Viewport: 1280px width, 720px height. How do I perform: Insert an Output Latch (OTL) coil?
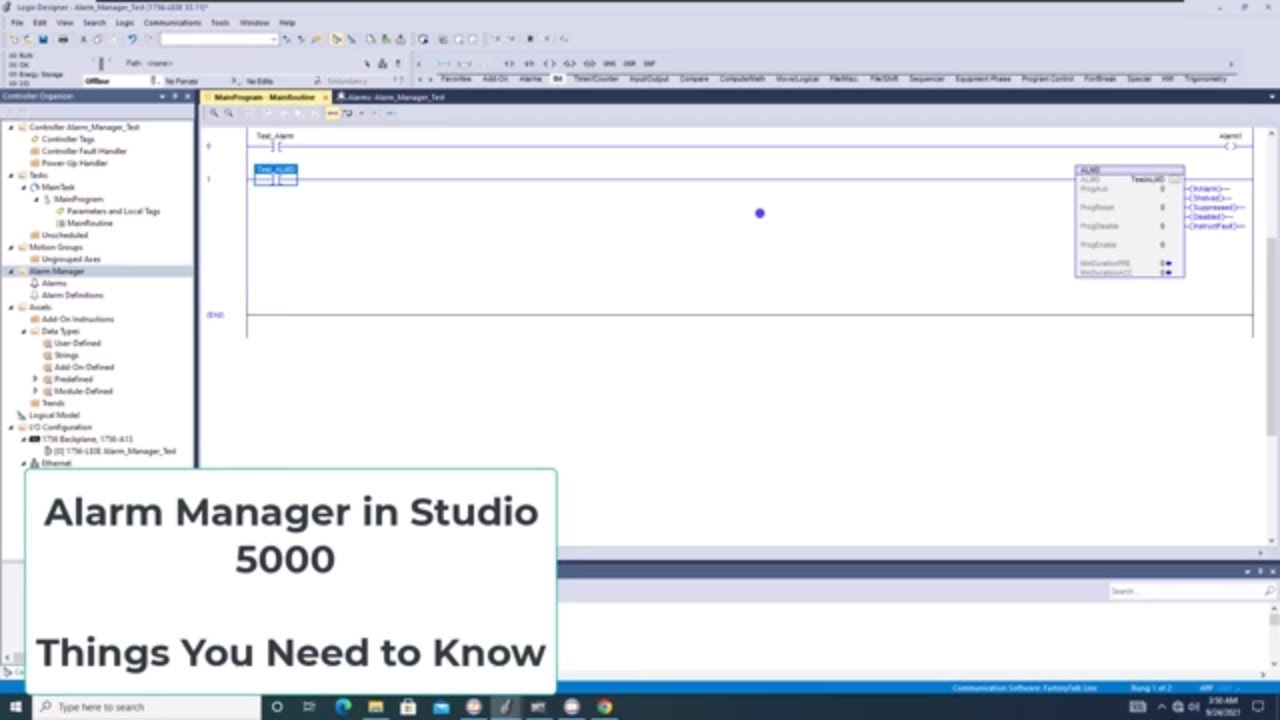(x=569, y=63)
